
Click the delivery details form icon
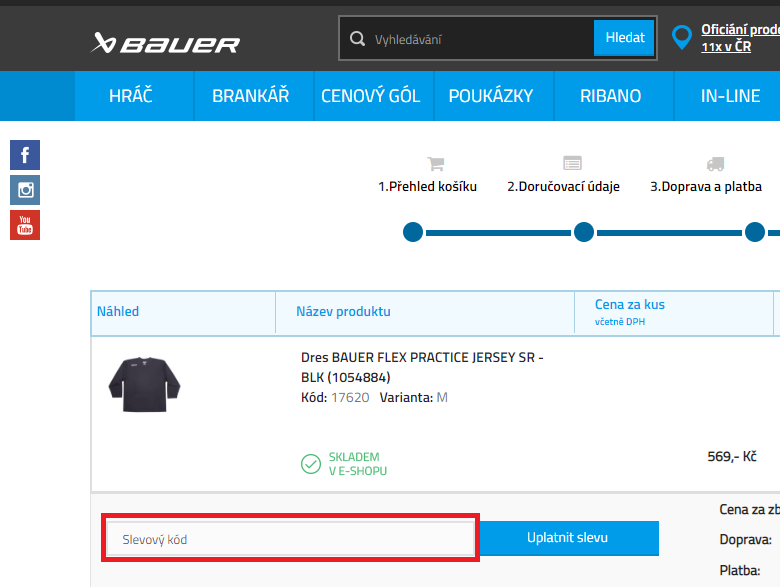point(572,163)
